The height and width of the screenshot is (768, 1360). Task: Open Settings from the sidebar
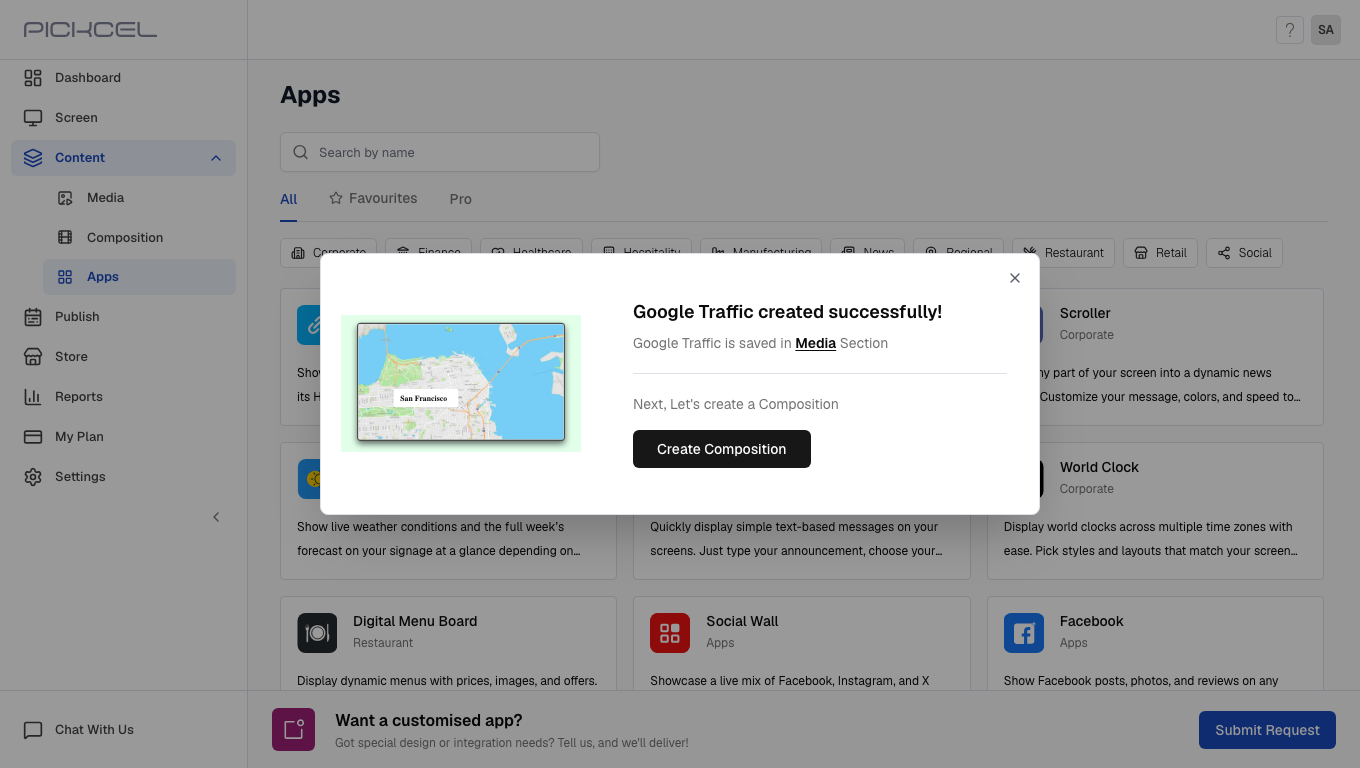[x=124, y=477]
